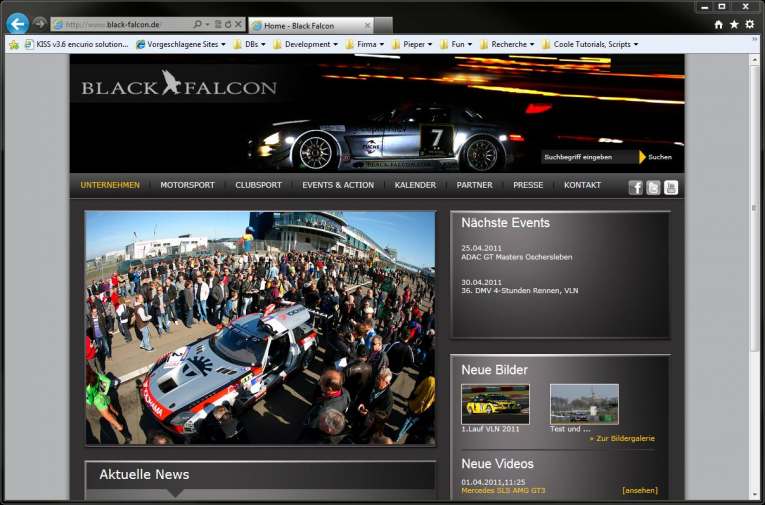Stop loading with the X in address bar
The image size is (765, 505).
coord(238,24)
